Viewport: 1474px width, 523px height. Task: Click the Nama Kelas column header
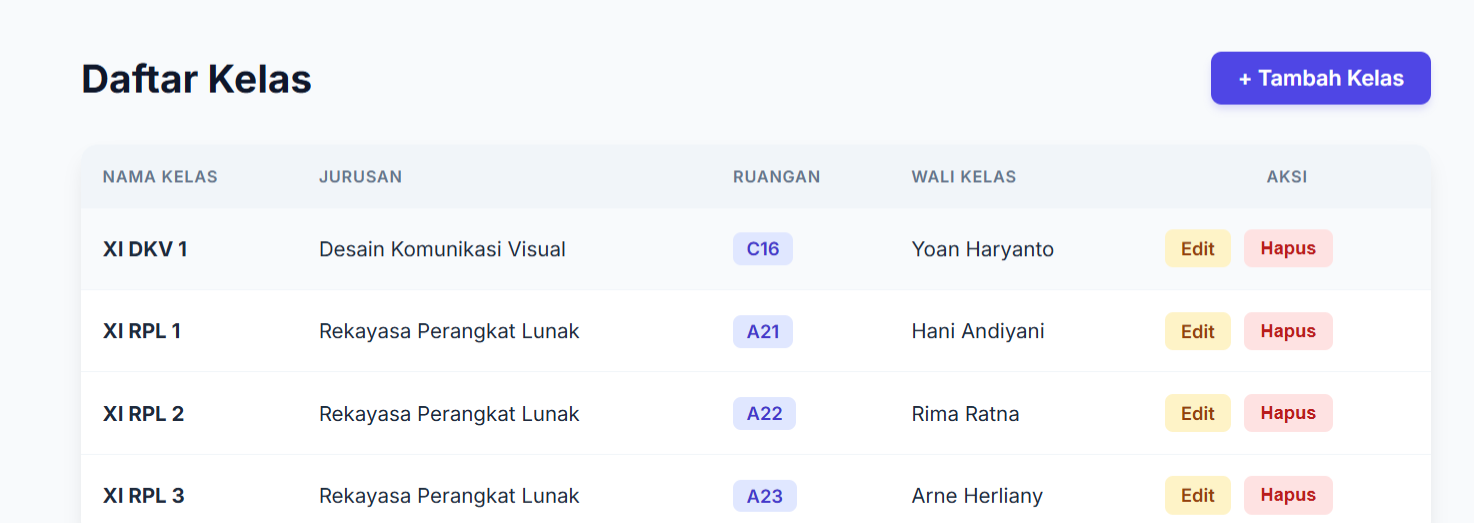160,177
